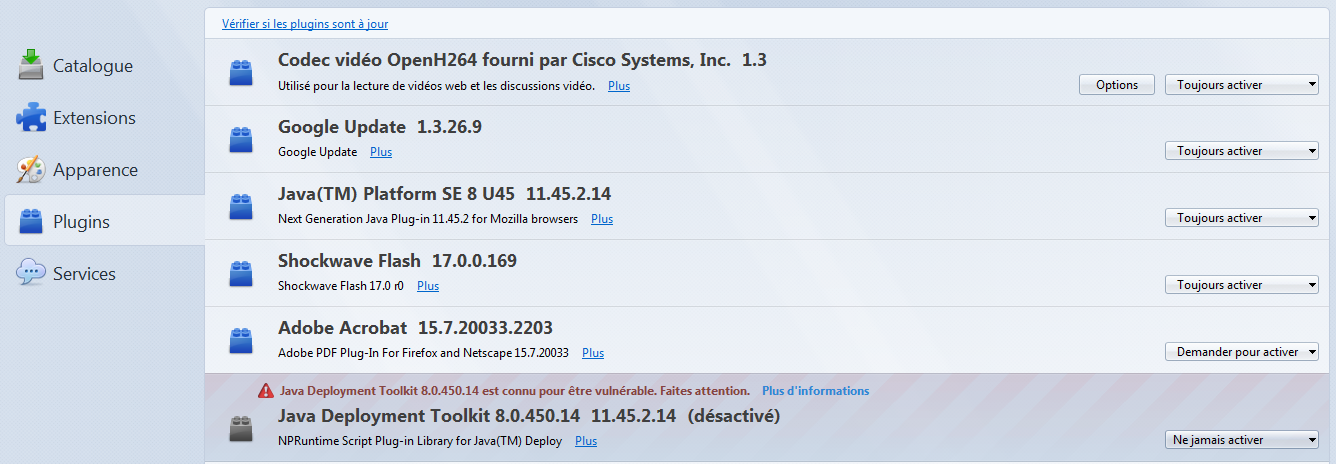Click the Google Update plugin brick icon
This screenshot has width=1336, height=464.
(241, 139)
